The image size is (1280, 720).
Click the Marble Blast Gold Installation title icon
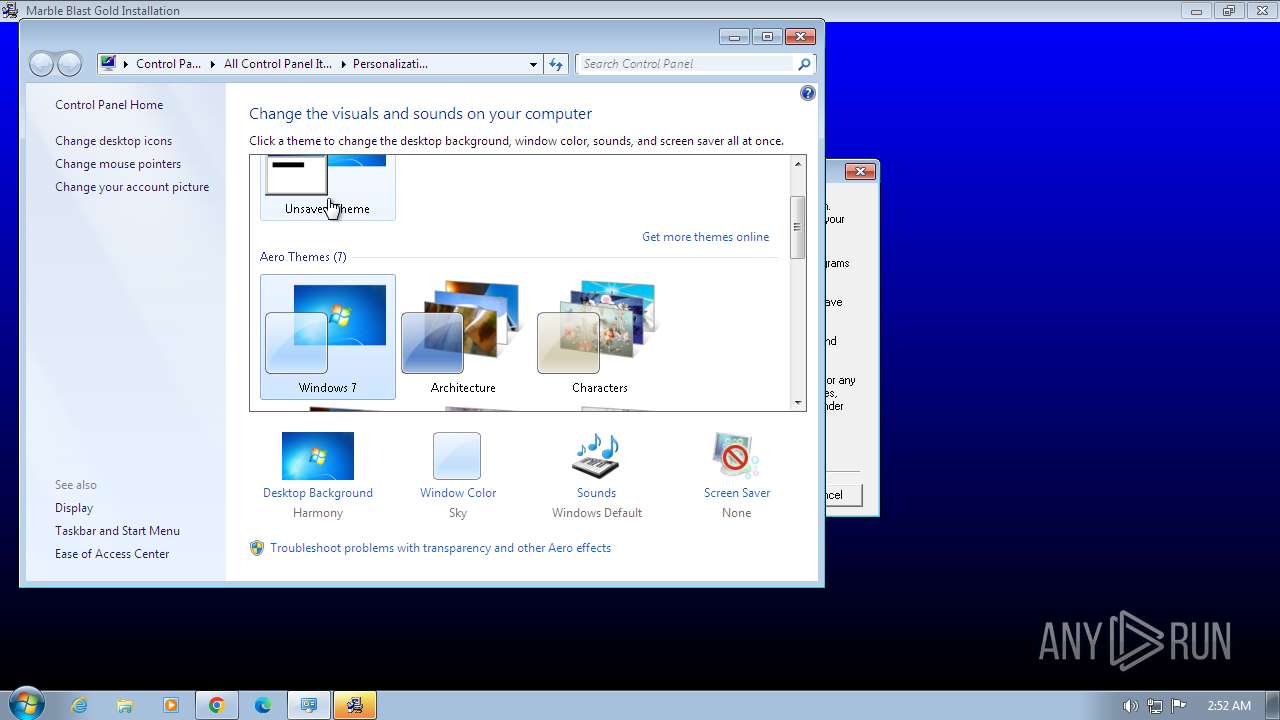[11, 11]
